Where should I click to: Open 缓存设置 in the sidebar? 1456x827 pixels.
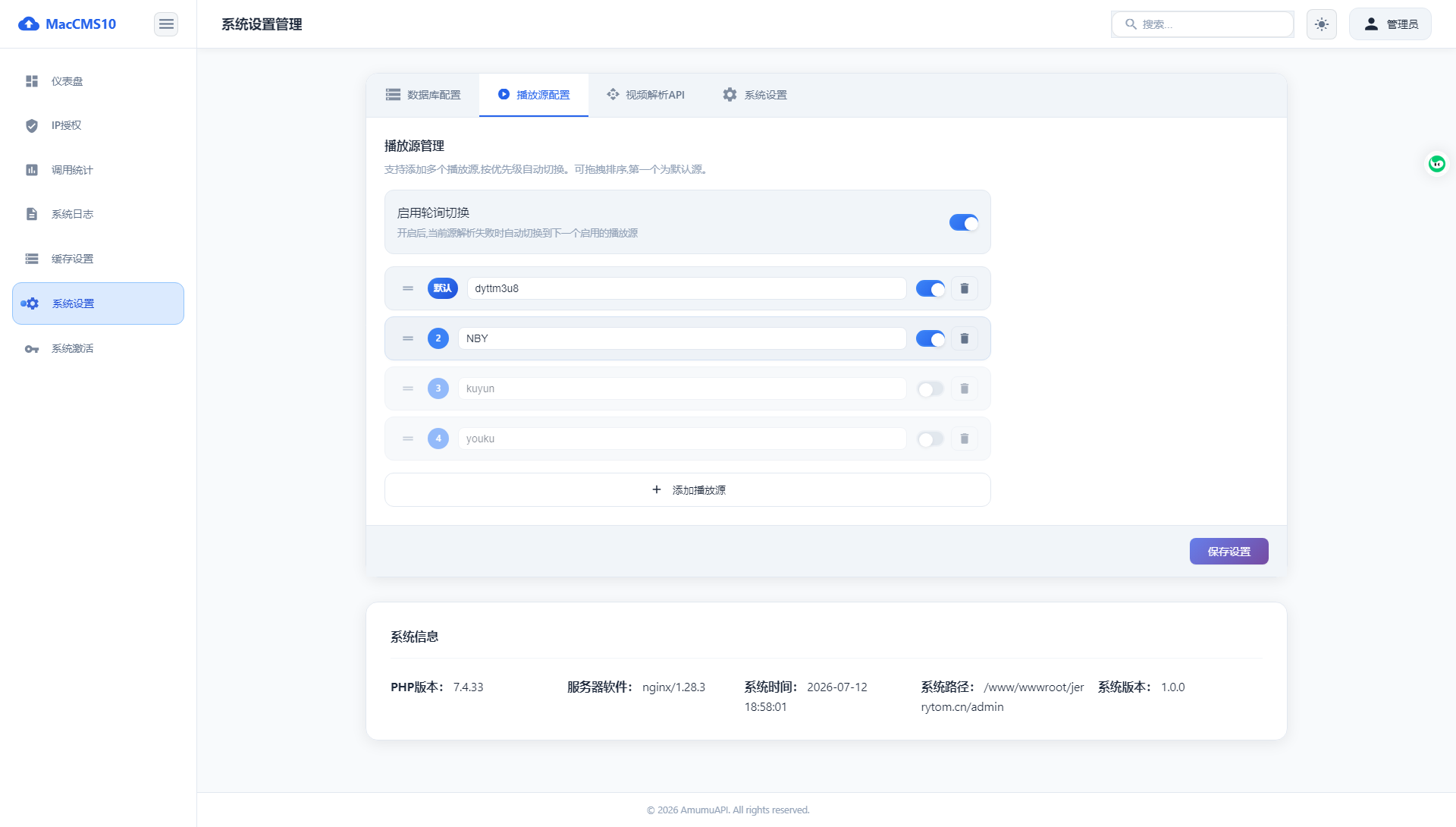pyautogui.click(x=98, y=259)
